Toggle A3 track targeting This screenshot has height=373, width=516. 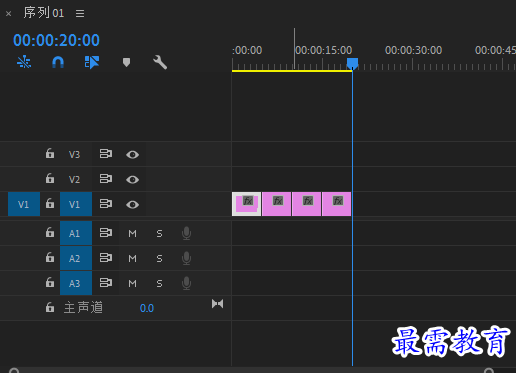[x=76, y=283]
